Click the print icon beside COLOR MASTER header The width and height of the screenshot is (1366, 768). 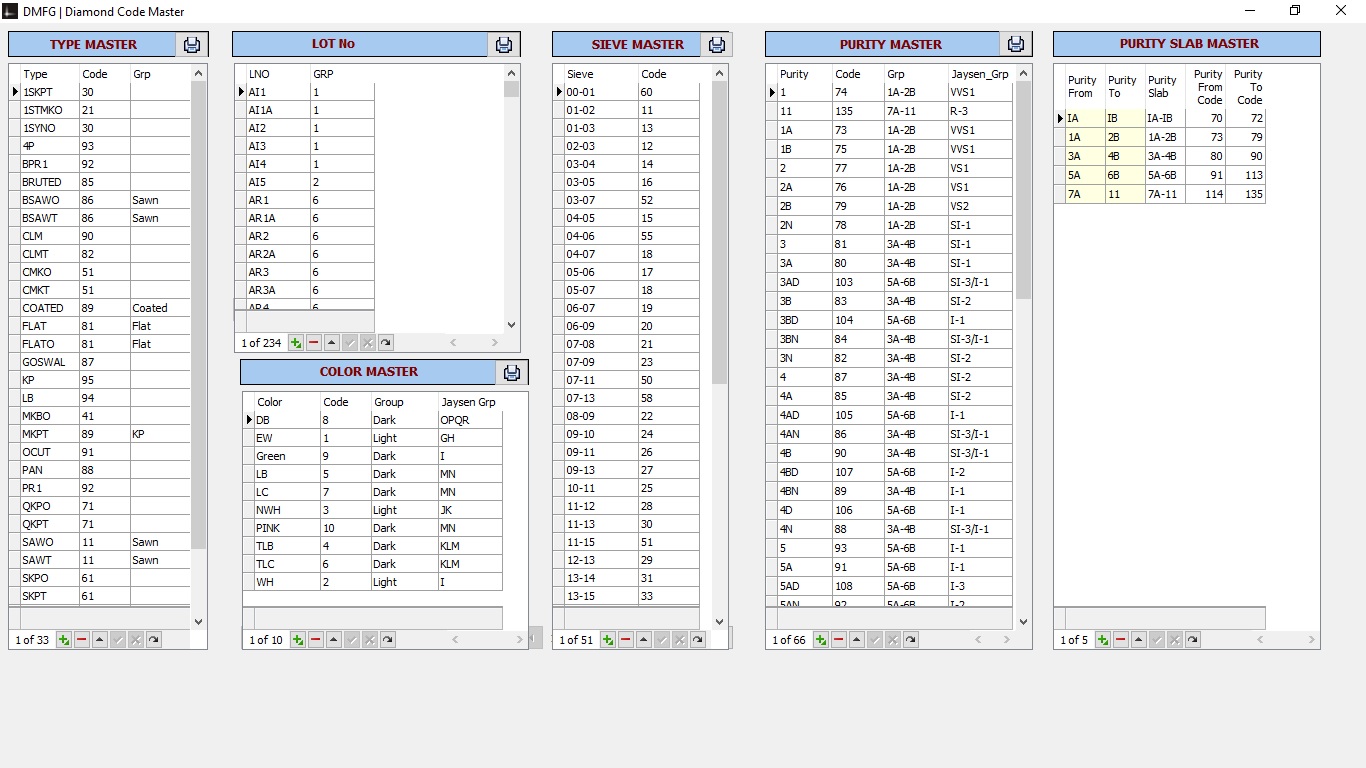tap(512, 372)
